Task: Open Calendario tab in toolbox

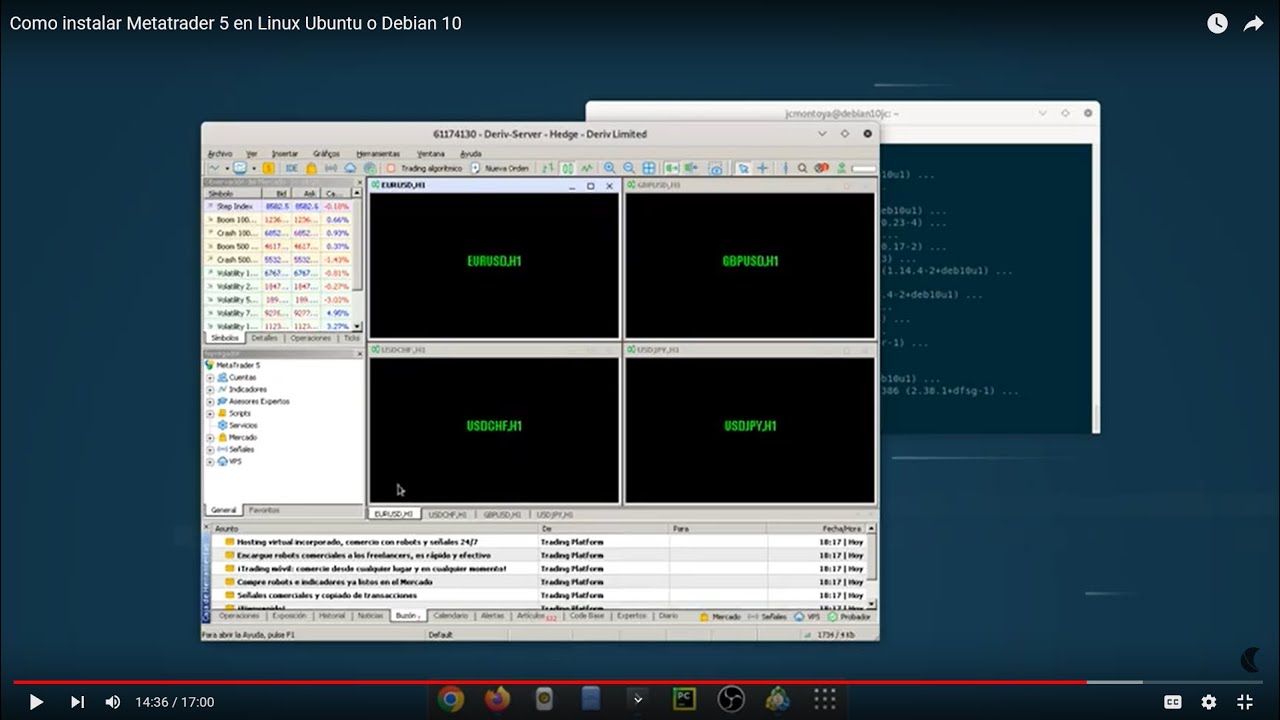Action: pyautogui.click(x=451, y=616)
